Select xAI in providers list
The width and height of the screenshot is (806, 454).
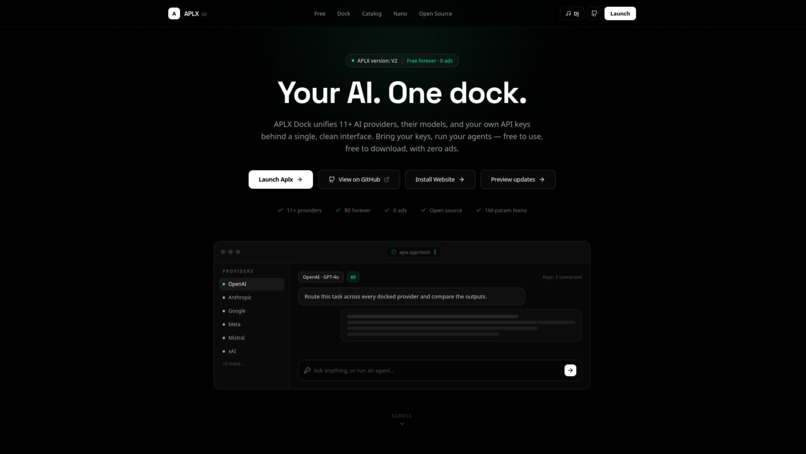pyautogui.click(x=251, y=351)
